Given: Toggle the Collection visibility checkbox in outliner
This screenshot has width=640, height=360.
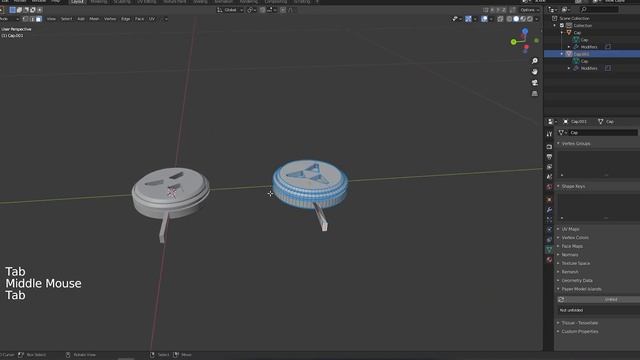Looking at the screenshot, I should (562, 25).
